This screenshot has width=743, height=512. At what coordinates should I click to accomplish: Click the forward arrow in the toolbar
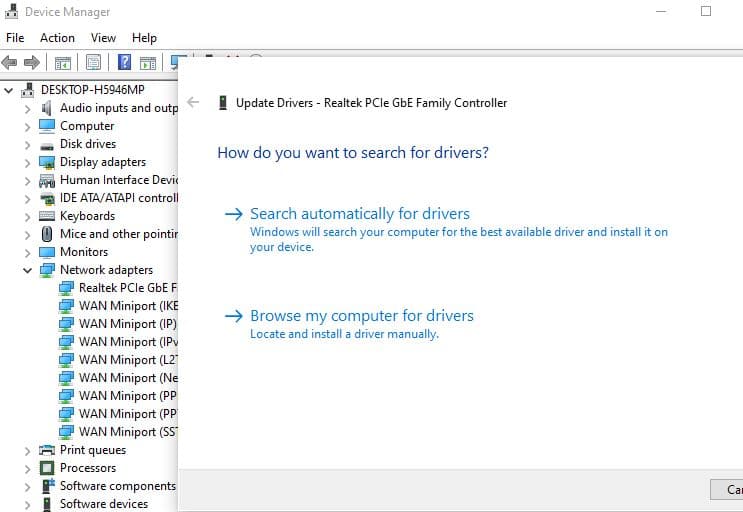click(x=32, y=62)
